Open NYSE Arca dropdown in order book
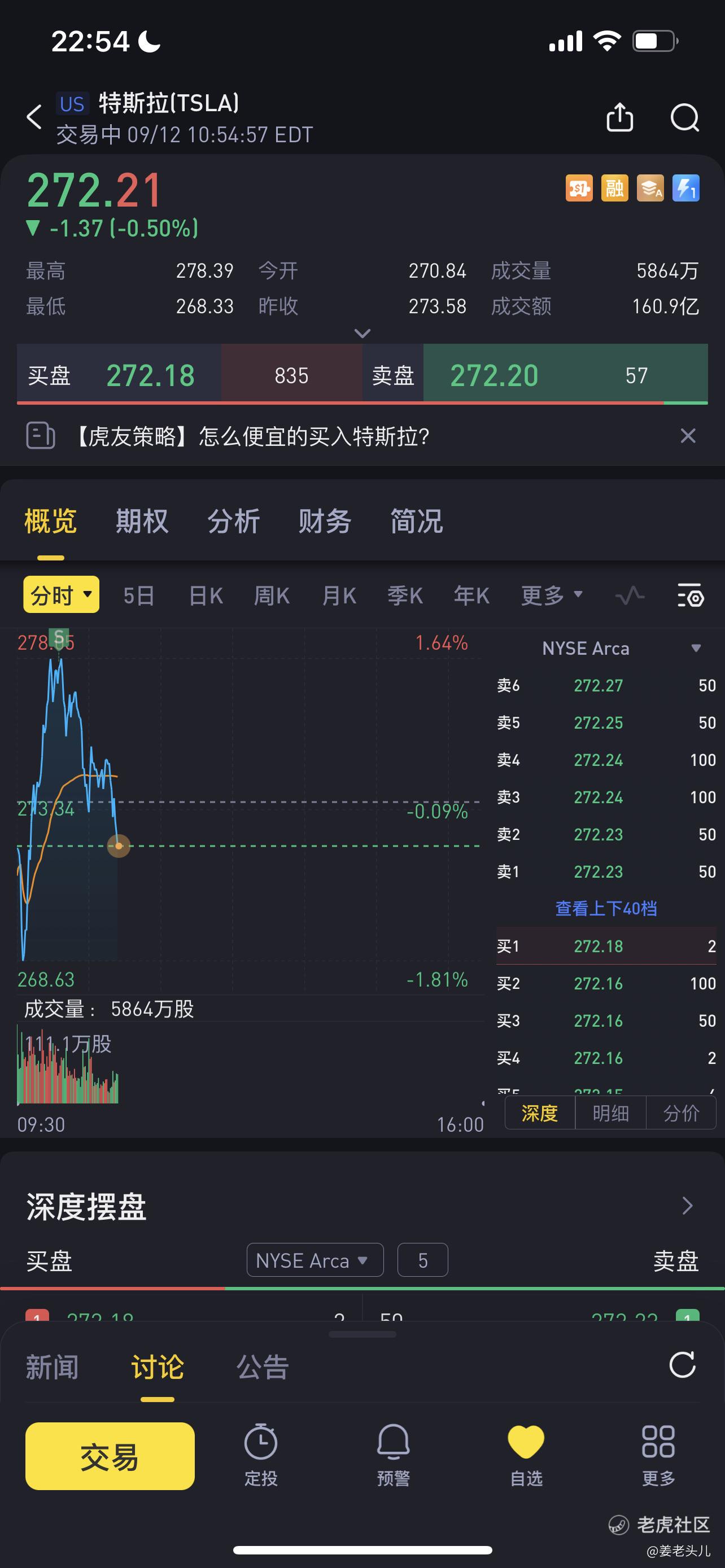 click(x=621, y=649)
